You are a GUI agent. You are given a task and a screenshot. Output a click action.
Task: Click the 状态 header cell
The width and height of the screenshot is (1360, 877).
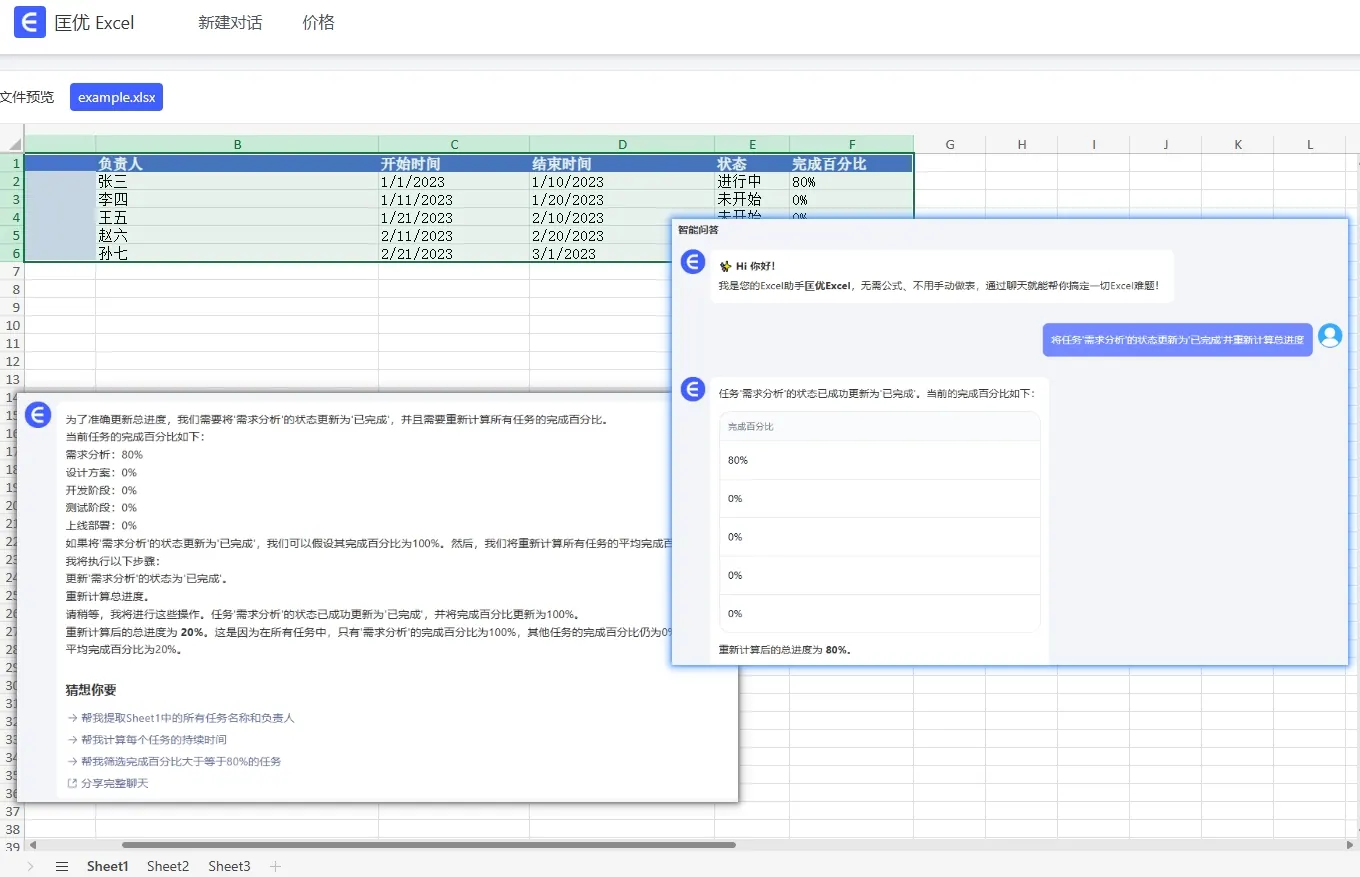tap(752, 163)
